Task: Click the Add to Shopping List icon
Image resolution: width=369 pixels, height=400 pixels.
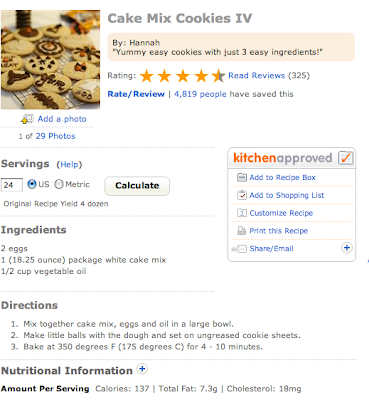Action: [241, 195]
